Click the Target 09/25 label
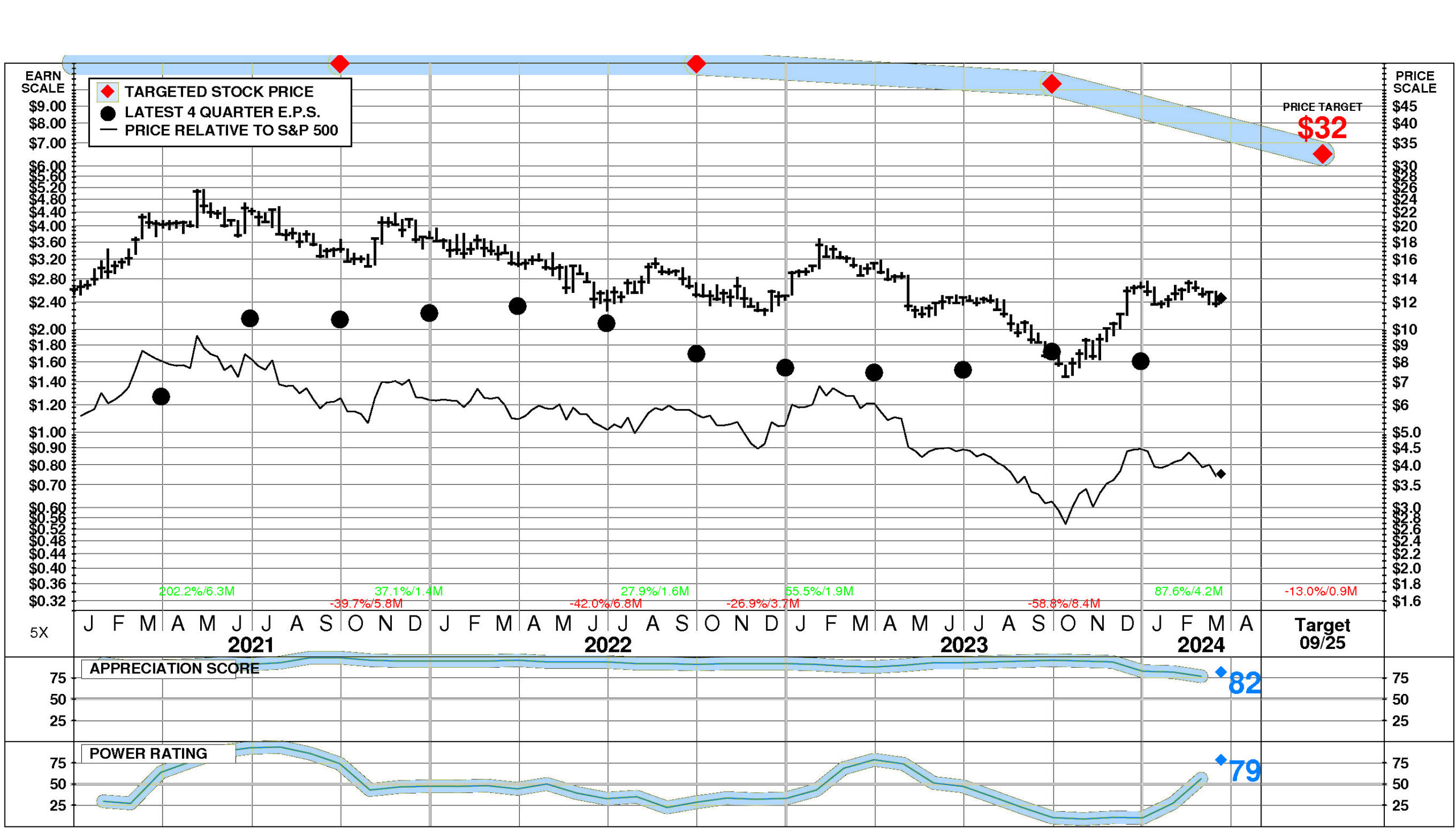This screenshot has width=1456, height=831. [x=1322, y=634]
